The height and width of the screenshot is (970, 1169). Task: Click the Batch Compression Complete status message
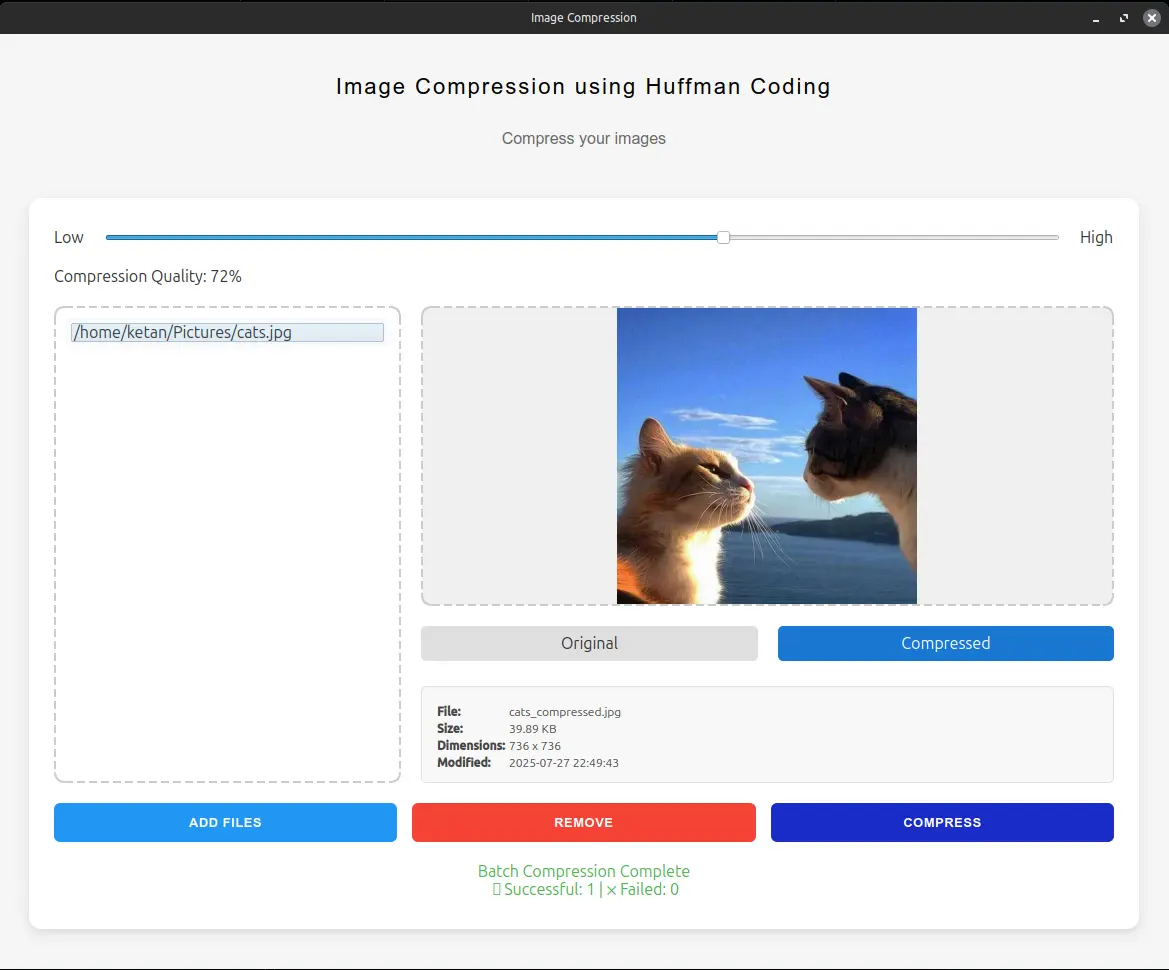pyautogui.click(x=583, y=871)
